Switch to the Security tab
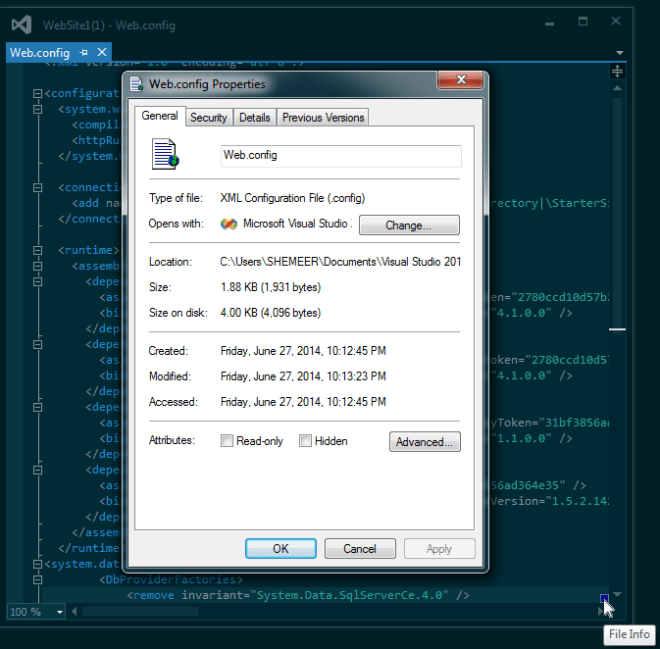Screen dimensions: 660x649 click(208, 117)
